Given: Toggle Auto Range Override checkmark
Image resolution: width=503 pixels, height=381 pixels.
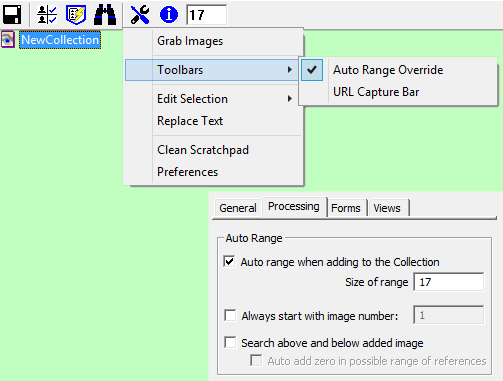Looking at the screenshot, I should coord(312,70).
